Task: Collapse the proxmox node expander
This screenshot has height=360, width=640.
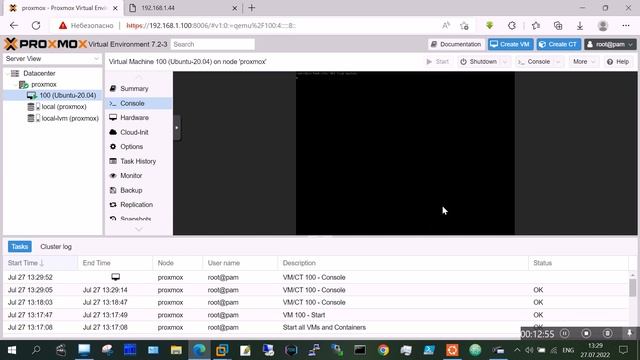Action: [x=16, y=84]
